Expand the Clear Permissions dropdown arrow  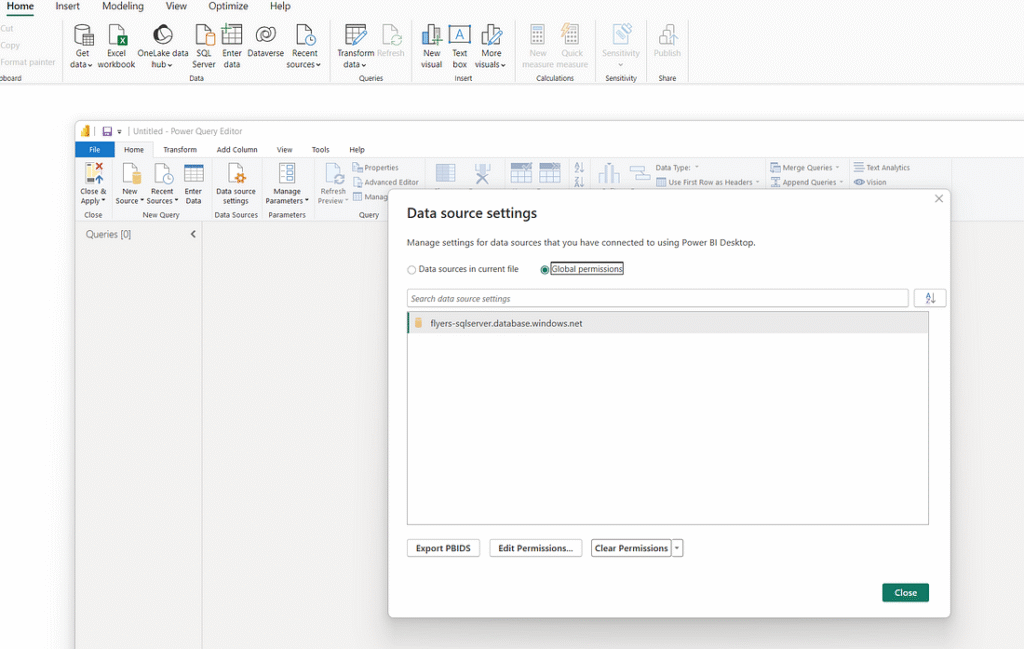tap(677, 548)
